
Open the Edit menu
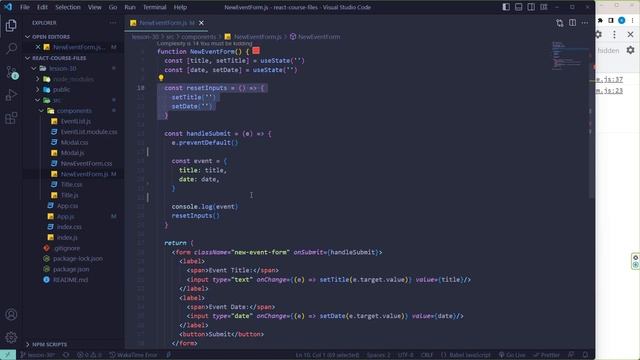(x=42, y=7)
